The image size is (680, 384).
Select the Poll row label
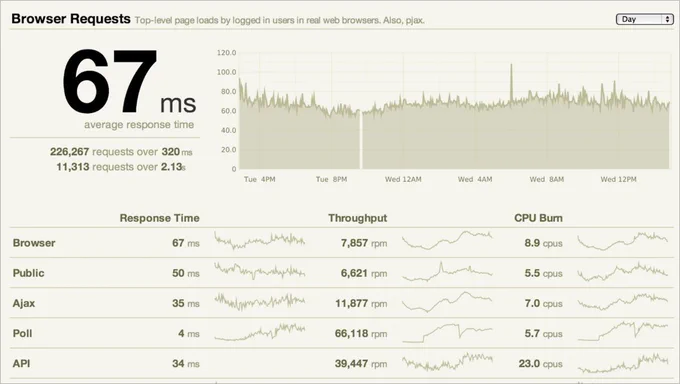coord(23,333)
